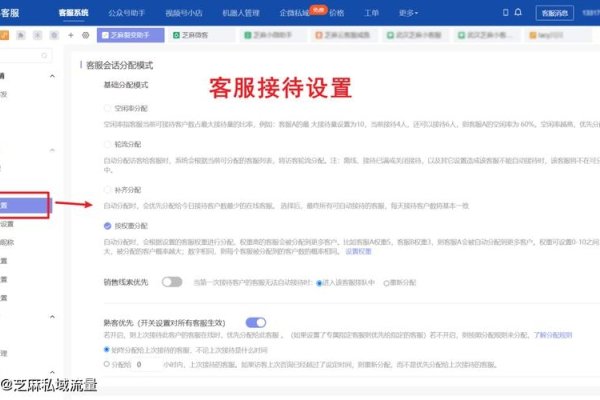600x400 pixels.
Task: Click the hours input field showing 0
Action: (x=145, y=364)
